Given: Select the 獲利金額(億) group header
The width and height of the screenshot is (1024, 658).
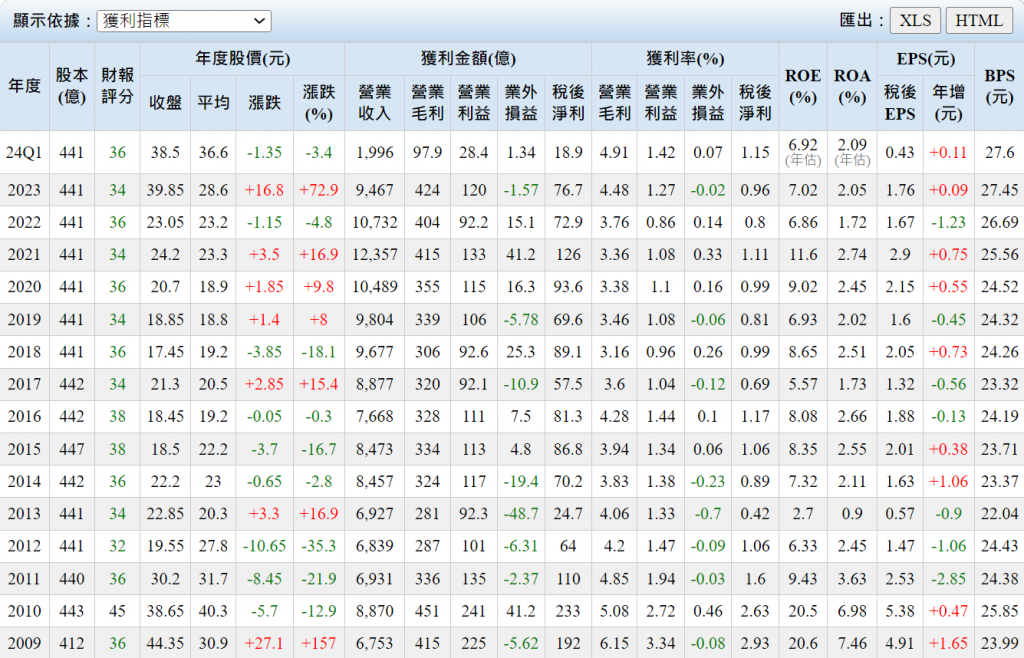Looking at the screenshot, I should point(468,59).
